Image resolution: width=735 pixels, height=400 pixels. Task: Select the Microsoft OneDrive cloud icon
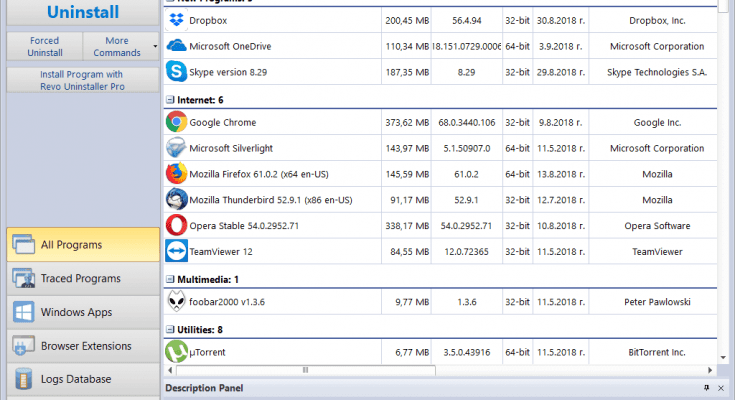[x=177, y=46]
